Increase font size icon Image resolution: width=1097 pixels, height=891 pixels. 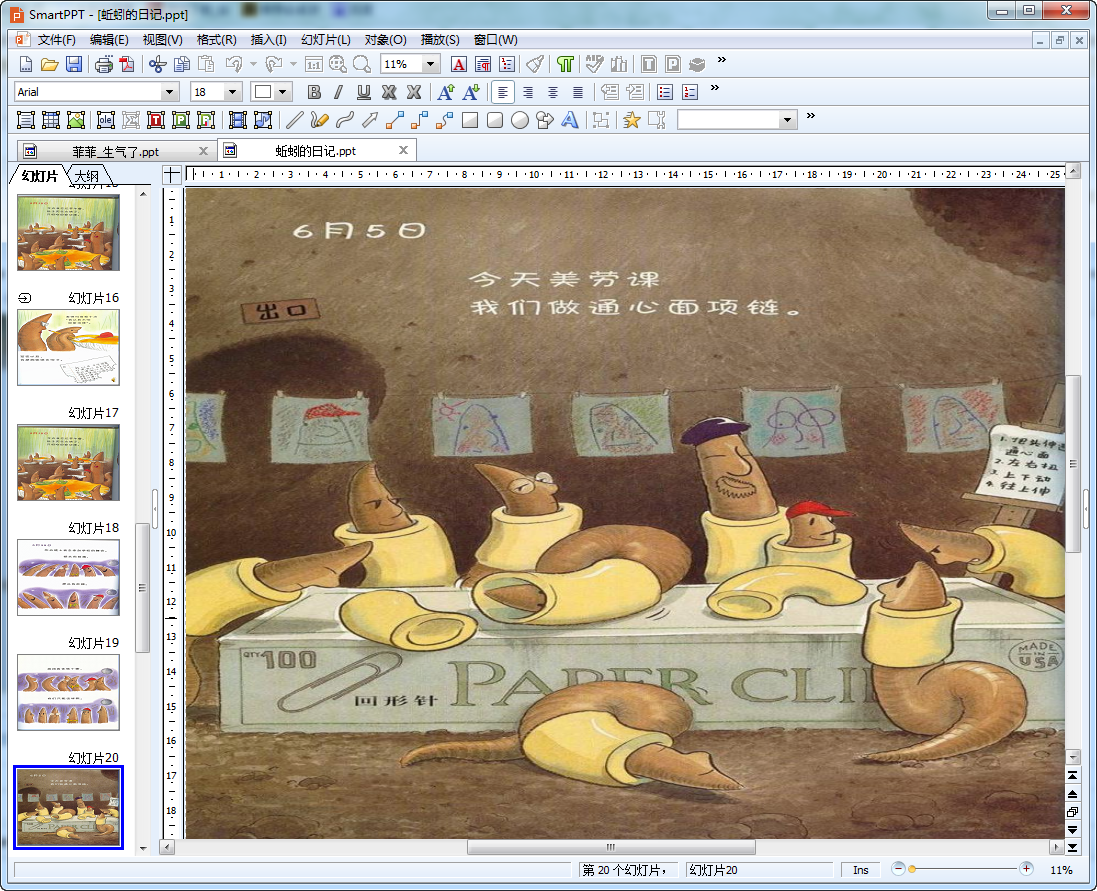(x=446, y=92)
